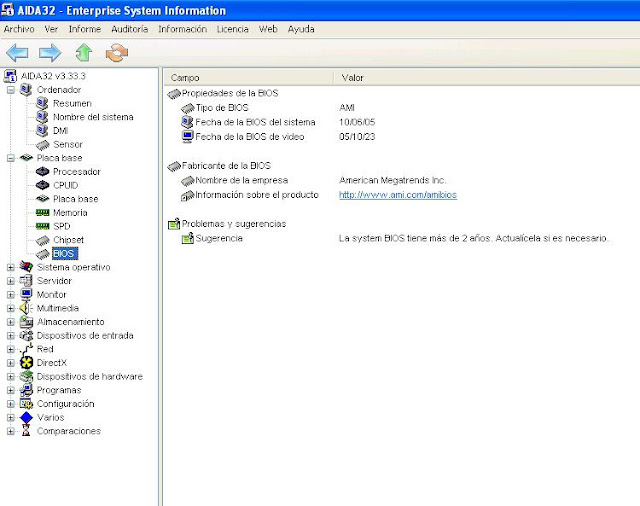Click the Dispositivos de hardware icon

pos(26,376)
